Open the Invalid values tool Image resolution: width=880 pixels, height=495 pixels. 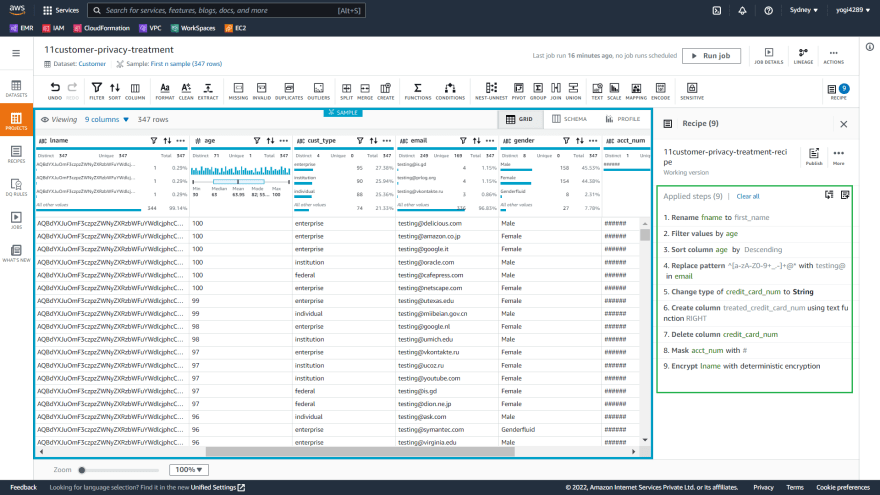[262, 91]
